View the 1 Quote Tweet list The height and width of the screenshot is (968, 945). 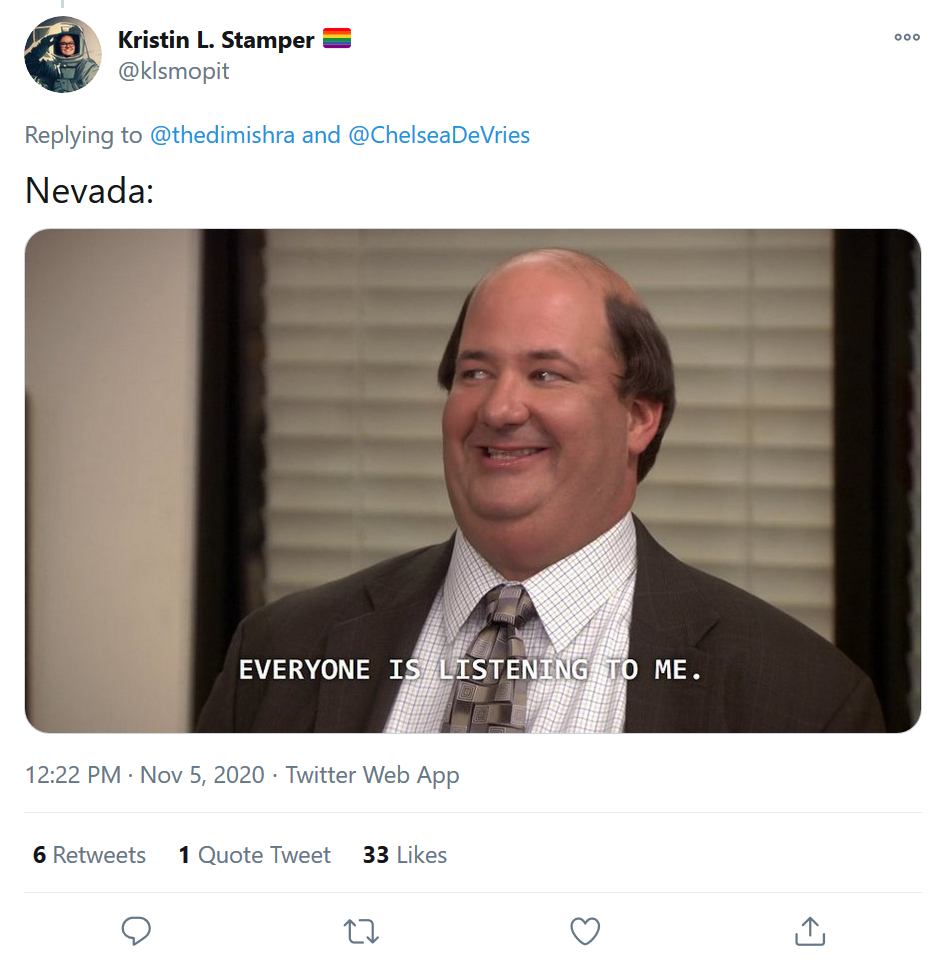click(254, 855)
